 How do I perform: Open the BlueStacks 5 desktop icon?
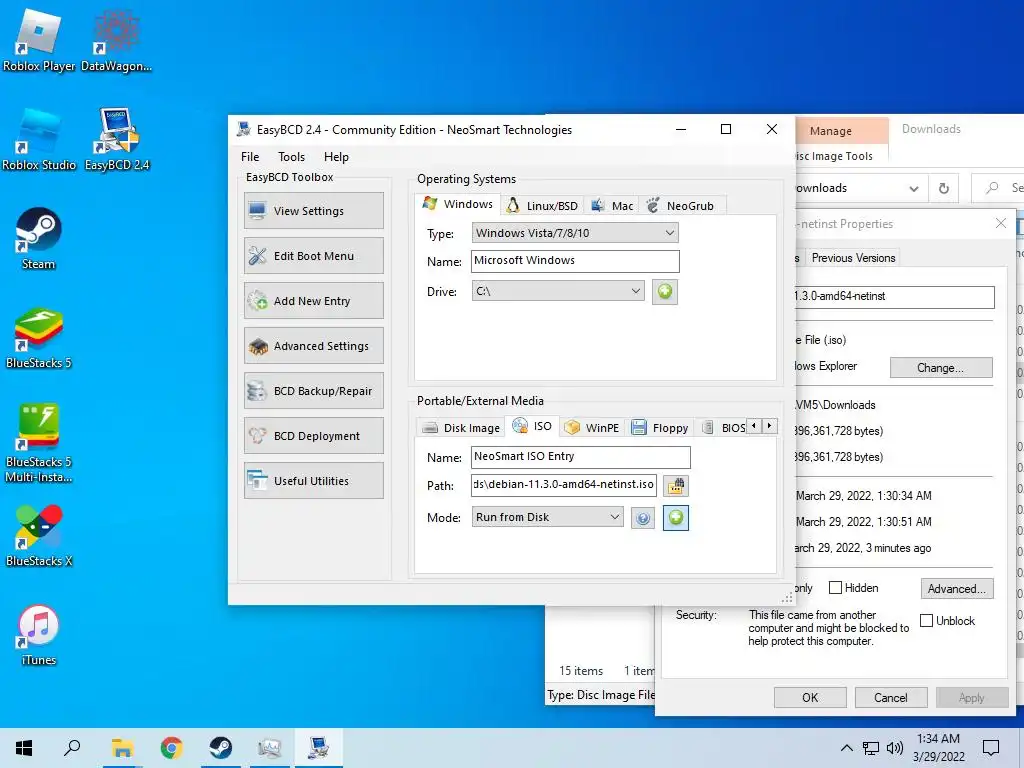coord(39,338)
